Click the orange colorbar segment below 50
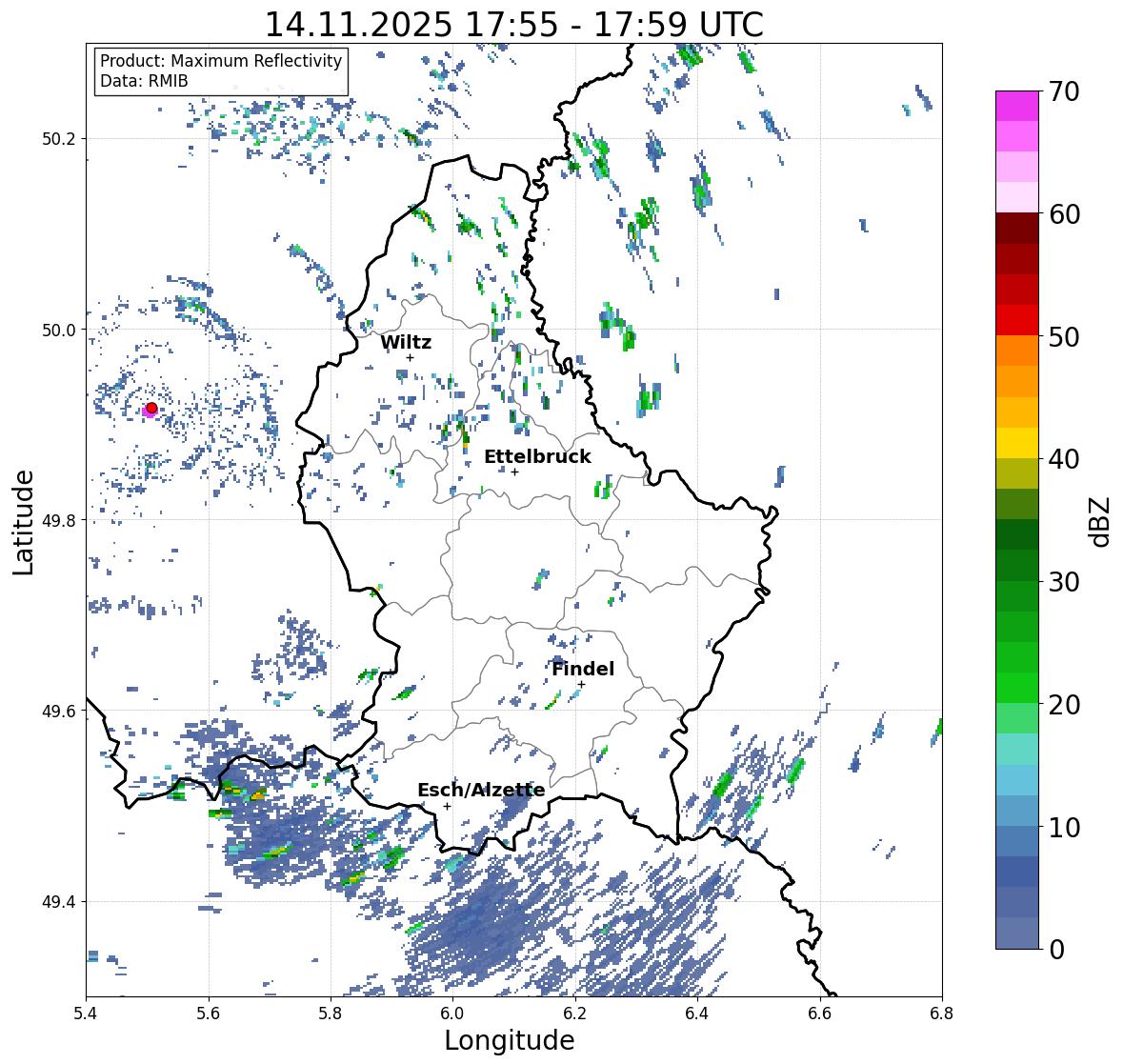Image resolution: width=1123 pixels, height=1064 pixels. coord(1017,351)
